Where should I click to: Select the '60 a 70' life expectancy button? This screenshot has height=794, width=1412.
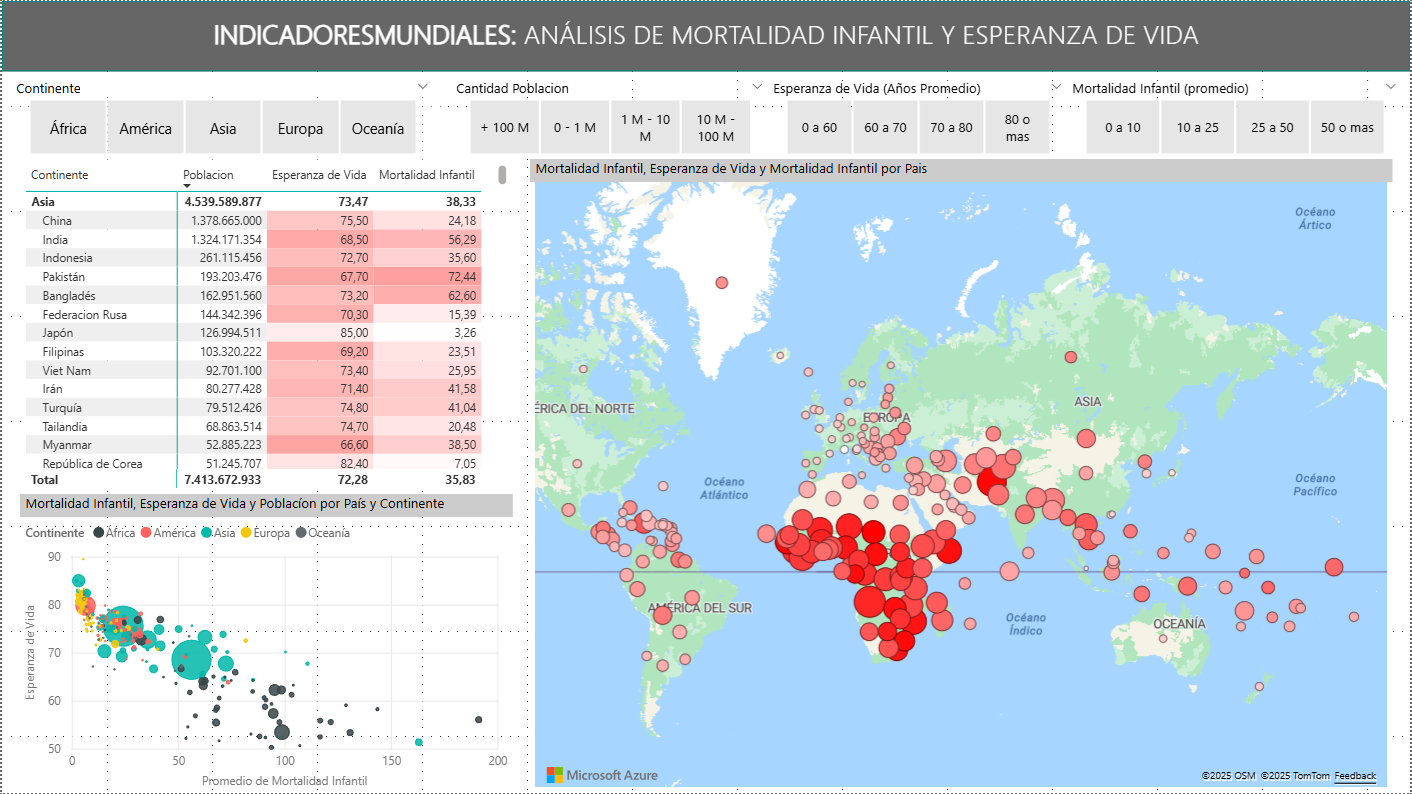click(884, 127)
